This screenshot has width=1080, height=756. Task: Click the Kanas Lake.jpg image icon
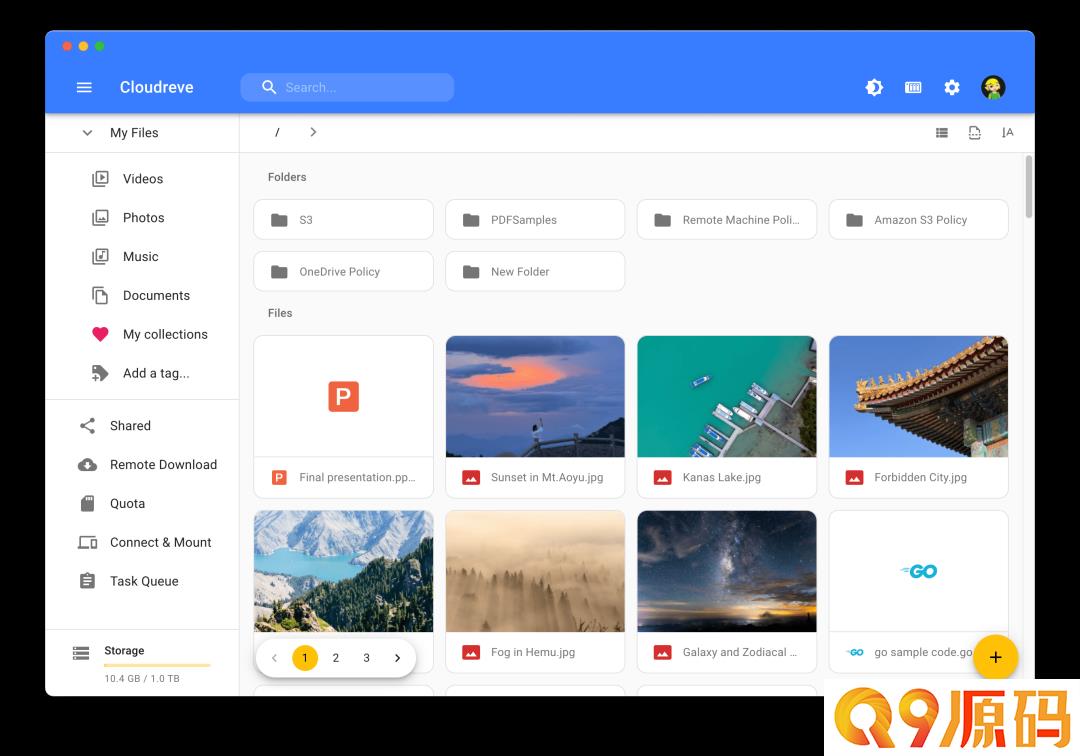point(663,477)
